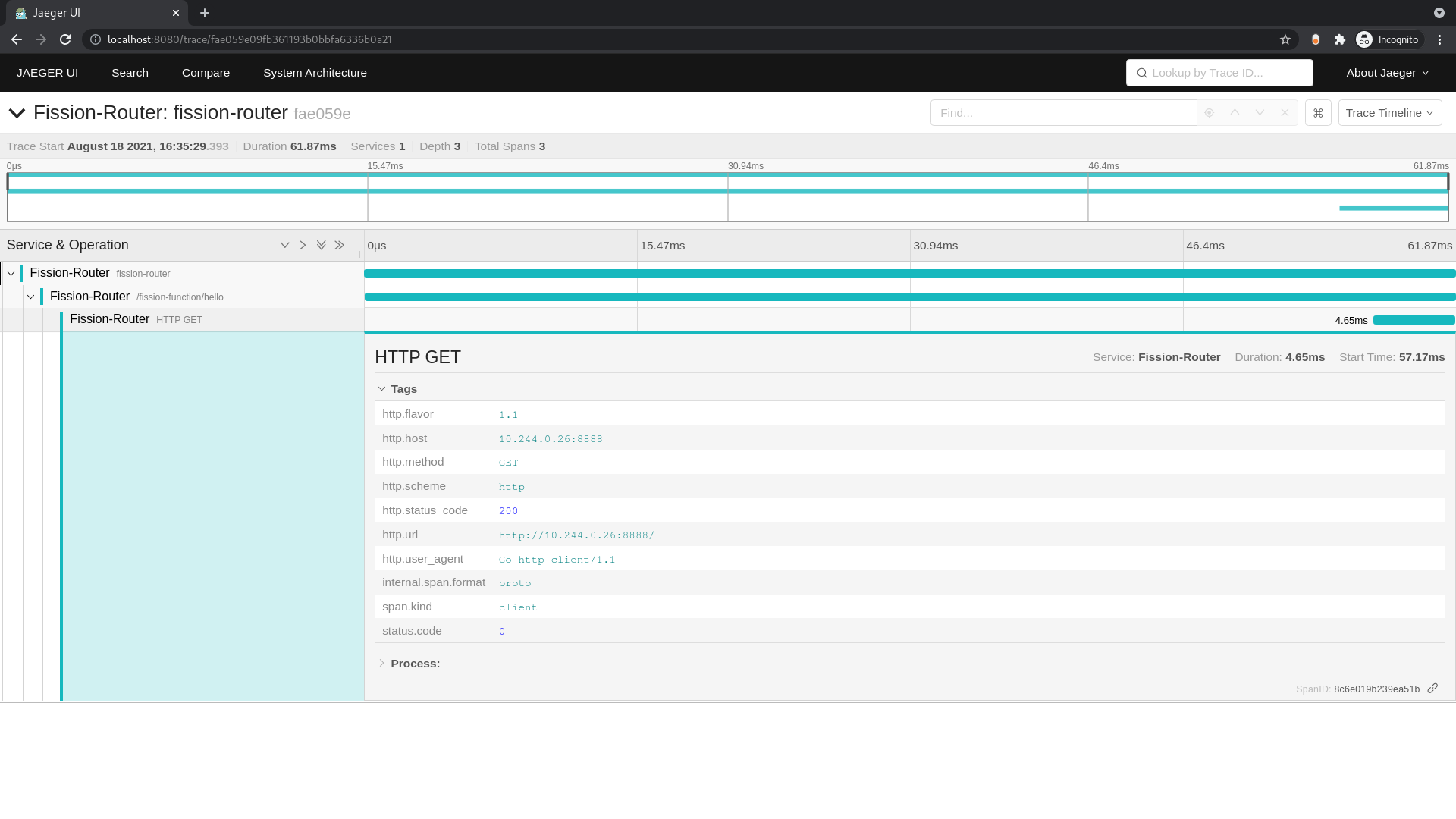This screenshot has width=1456, height=819.
Task: Click the collapse all spans icon
Action: tap(340, 245)
